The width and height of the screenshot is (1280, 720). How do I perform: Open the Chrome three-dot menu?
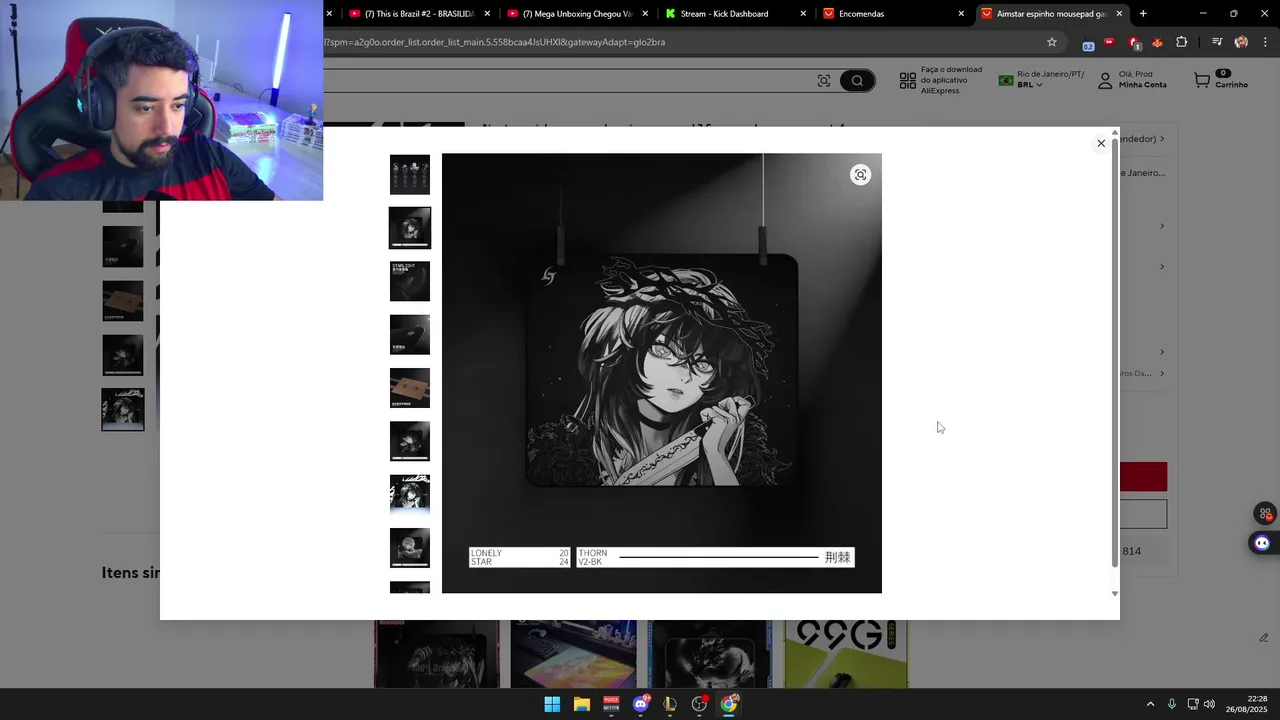click(x=1265, y=42)
